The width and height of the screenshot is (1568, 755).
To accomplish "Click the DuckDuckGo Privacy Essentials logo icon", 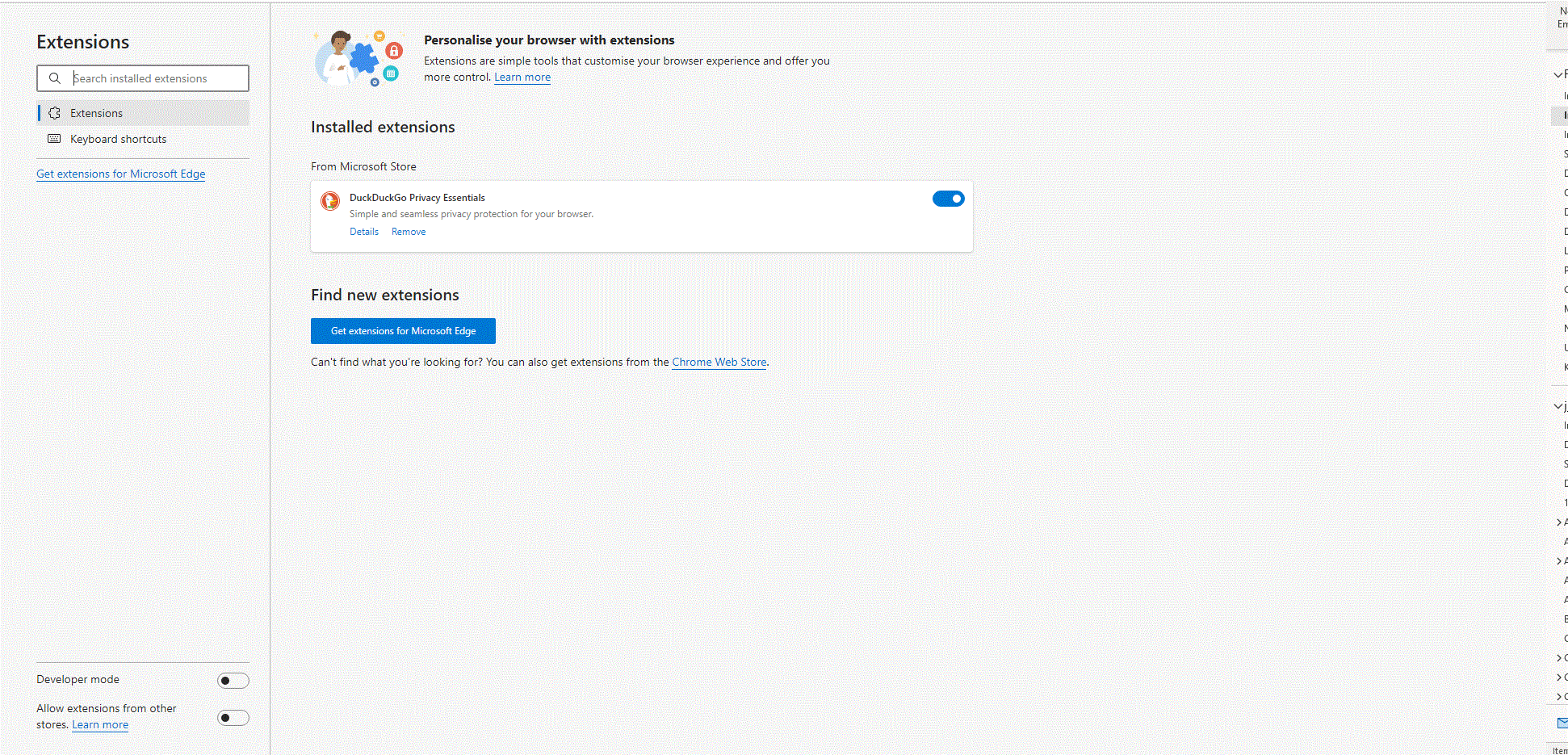I will 330,201.
